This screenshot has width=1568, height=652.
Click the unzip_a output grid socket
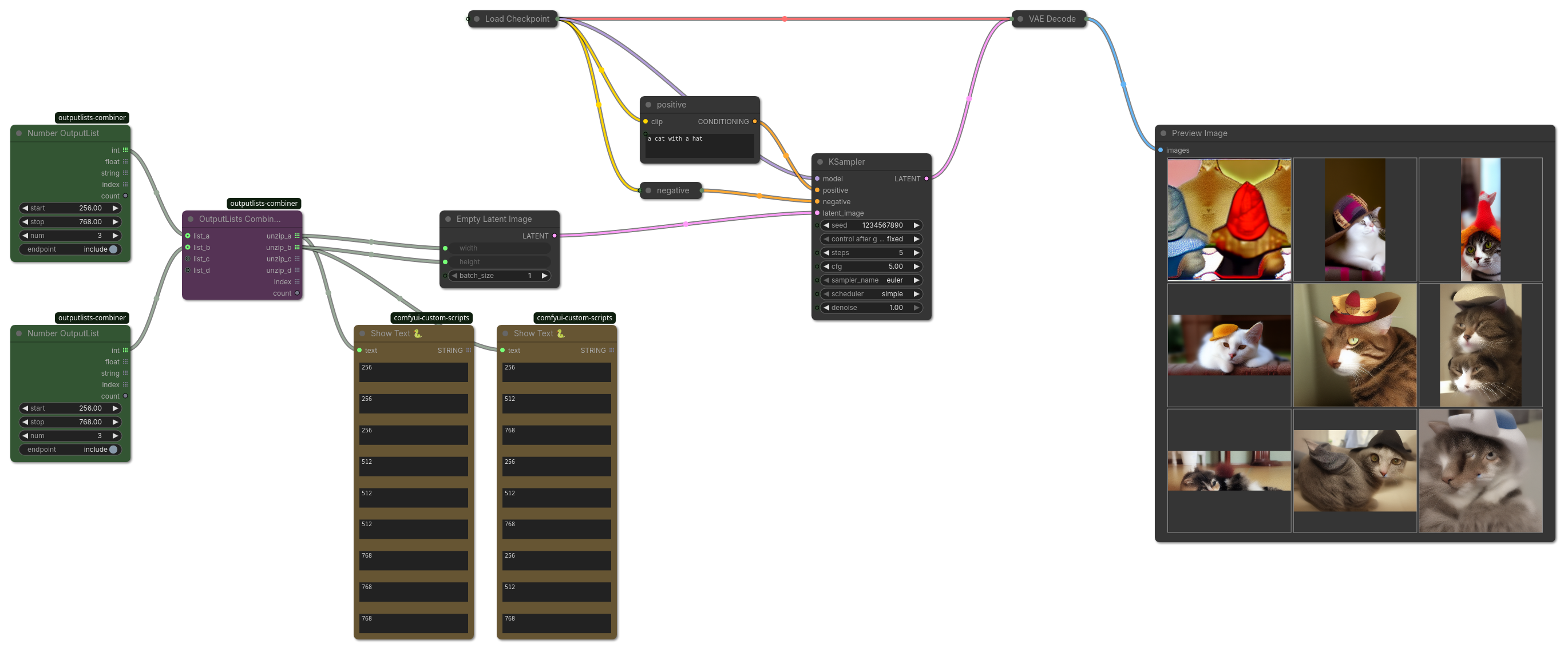tap(297, 236)
